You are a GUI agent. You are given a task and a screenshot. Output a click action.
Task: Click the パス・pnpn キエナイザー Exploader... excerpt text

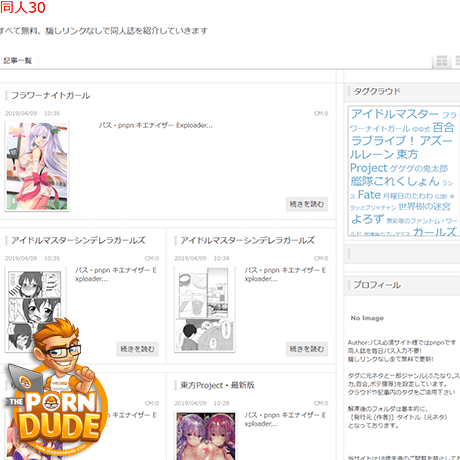156,125
